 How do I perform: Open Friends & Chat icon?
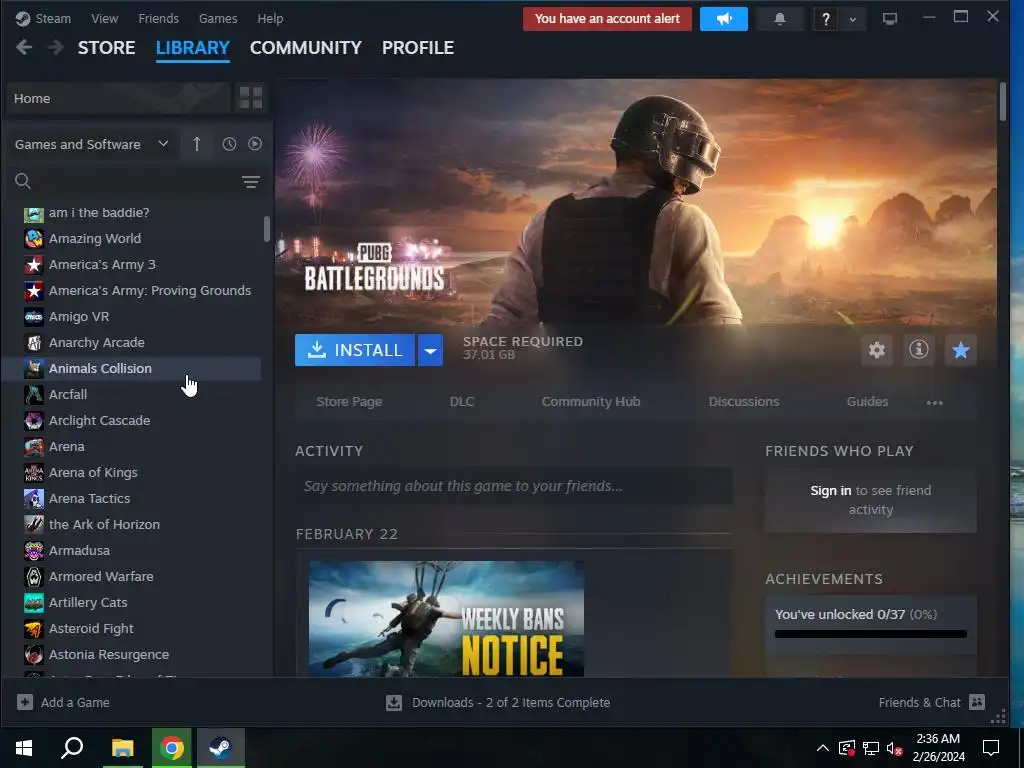(x=977, y=702)
